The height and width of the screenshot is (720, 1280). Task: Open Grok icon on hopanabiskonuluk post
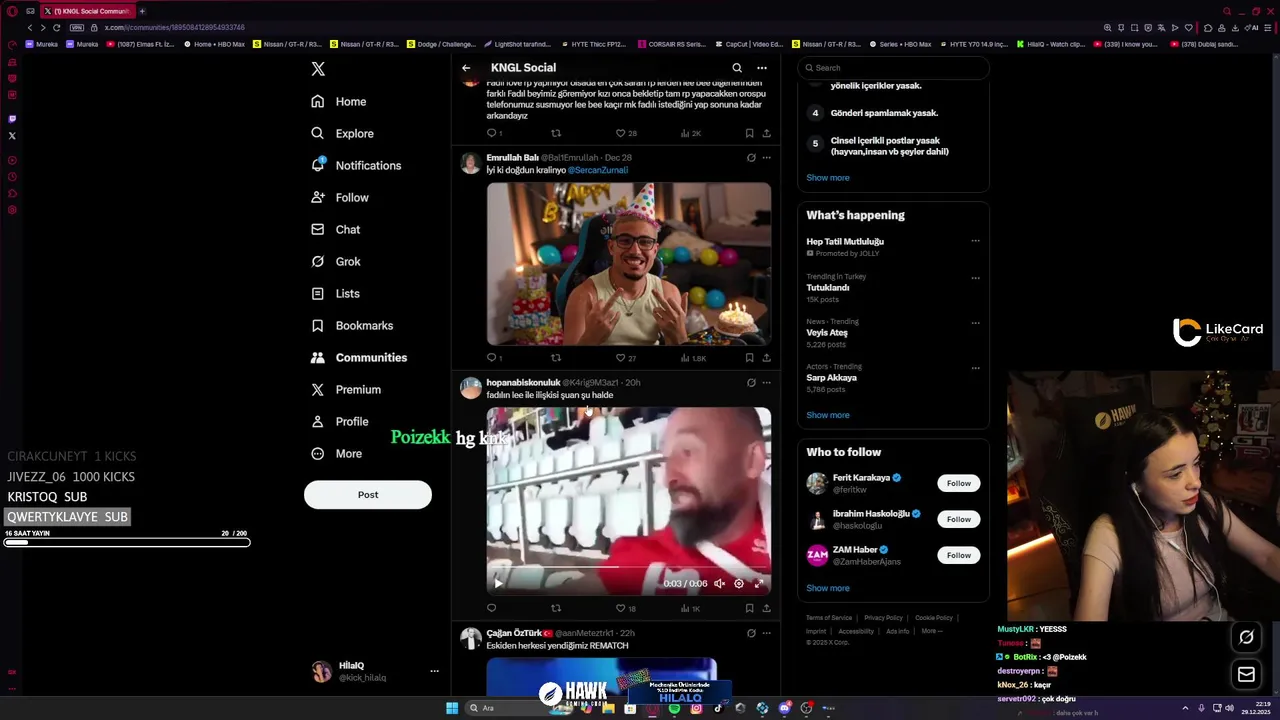pos(751,382)
